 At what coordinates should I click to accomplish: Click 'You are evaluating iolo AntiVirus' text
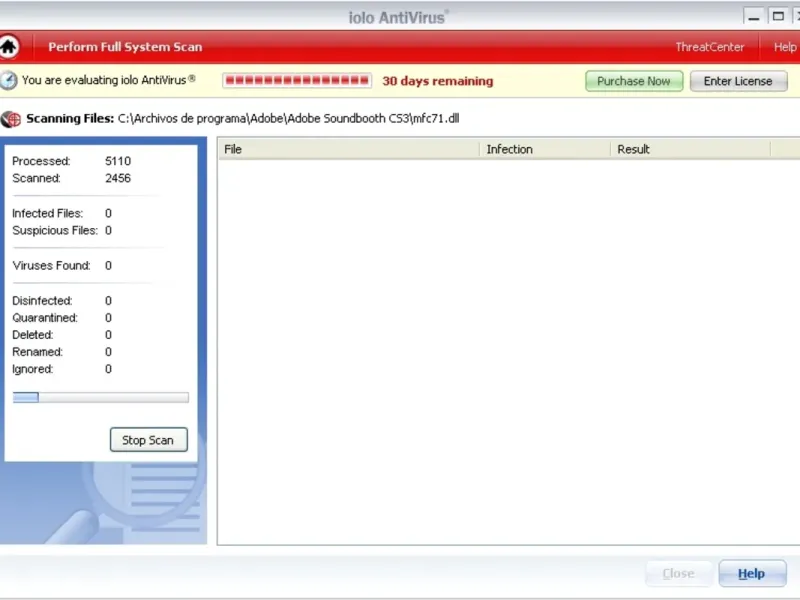[x=109, y=80]
